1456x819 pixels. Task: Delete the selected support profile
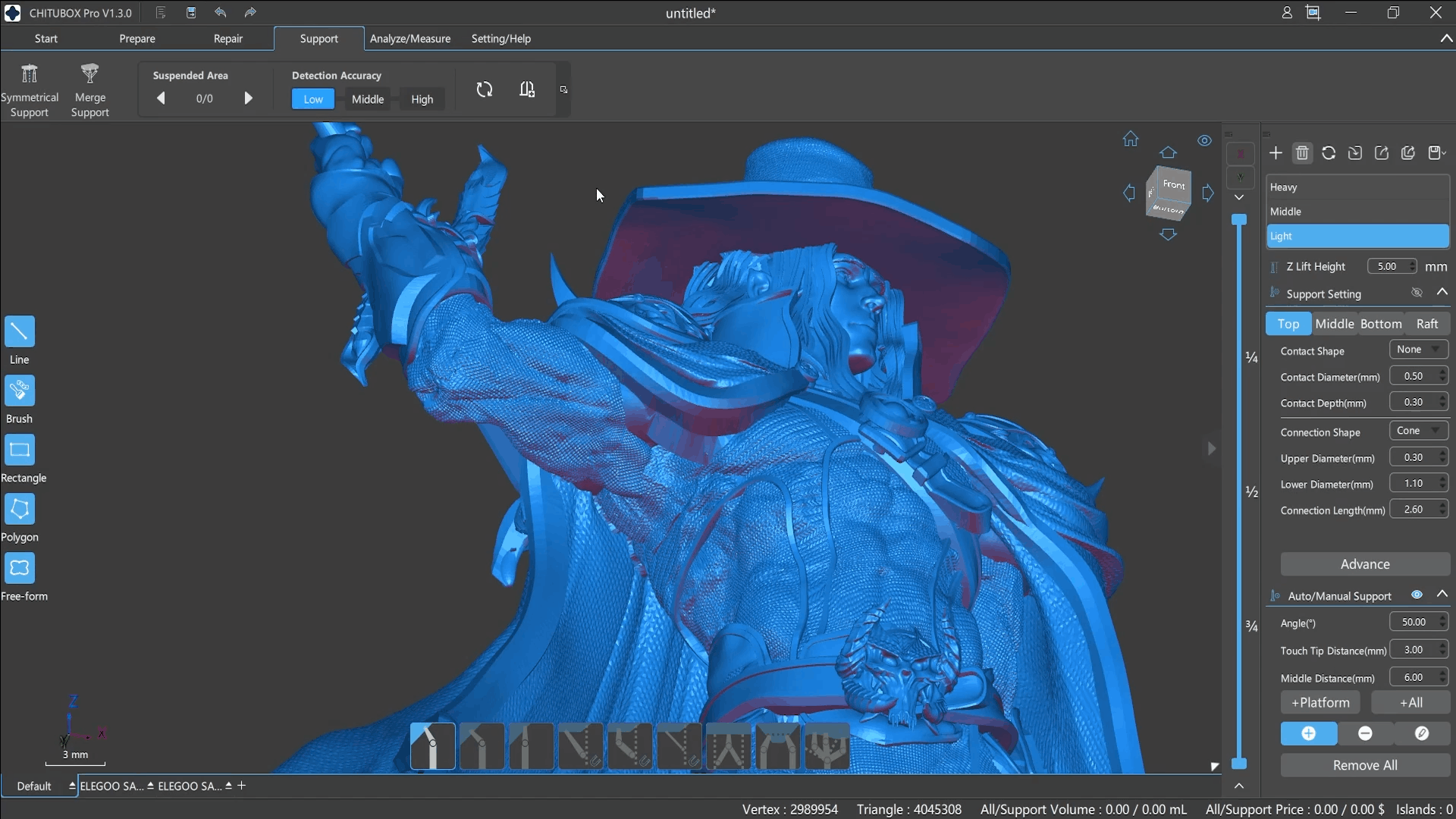click(1302, 153)
